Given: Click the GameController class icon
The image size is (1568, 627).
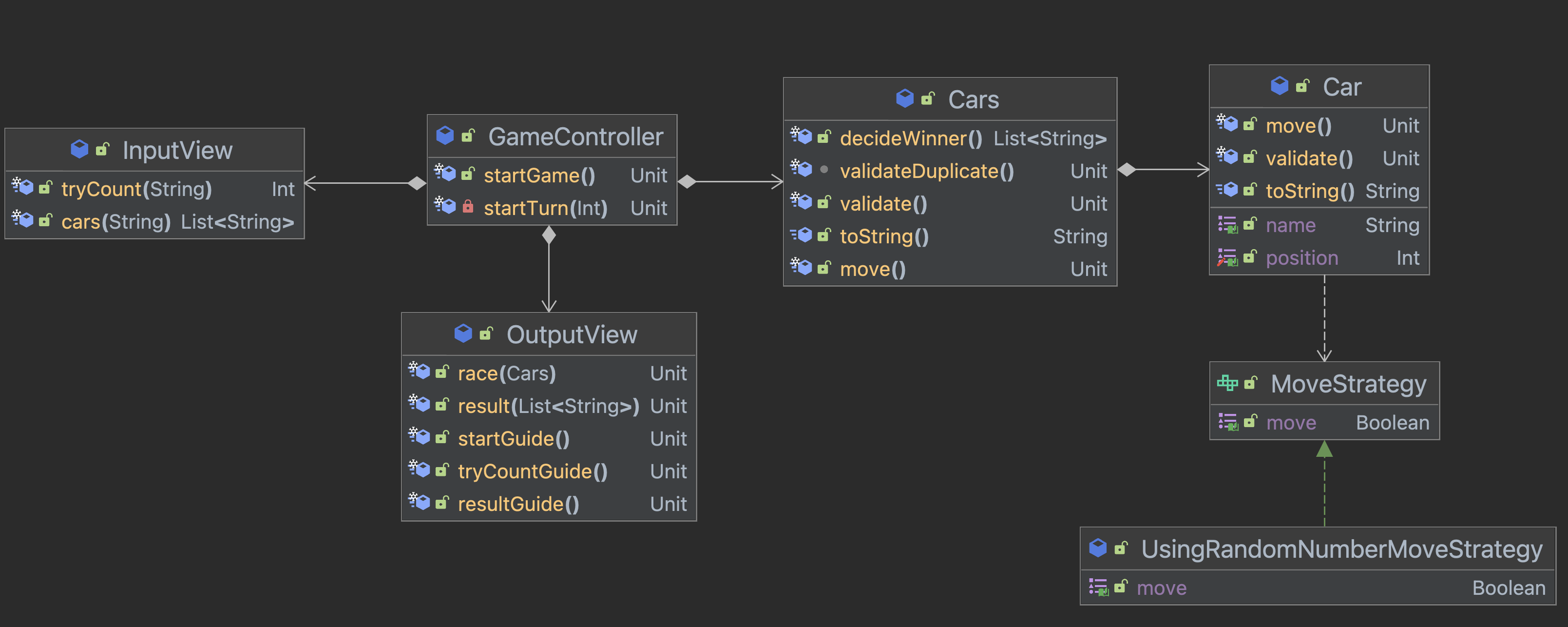Looking at the screenshot, I should 445,135.
